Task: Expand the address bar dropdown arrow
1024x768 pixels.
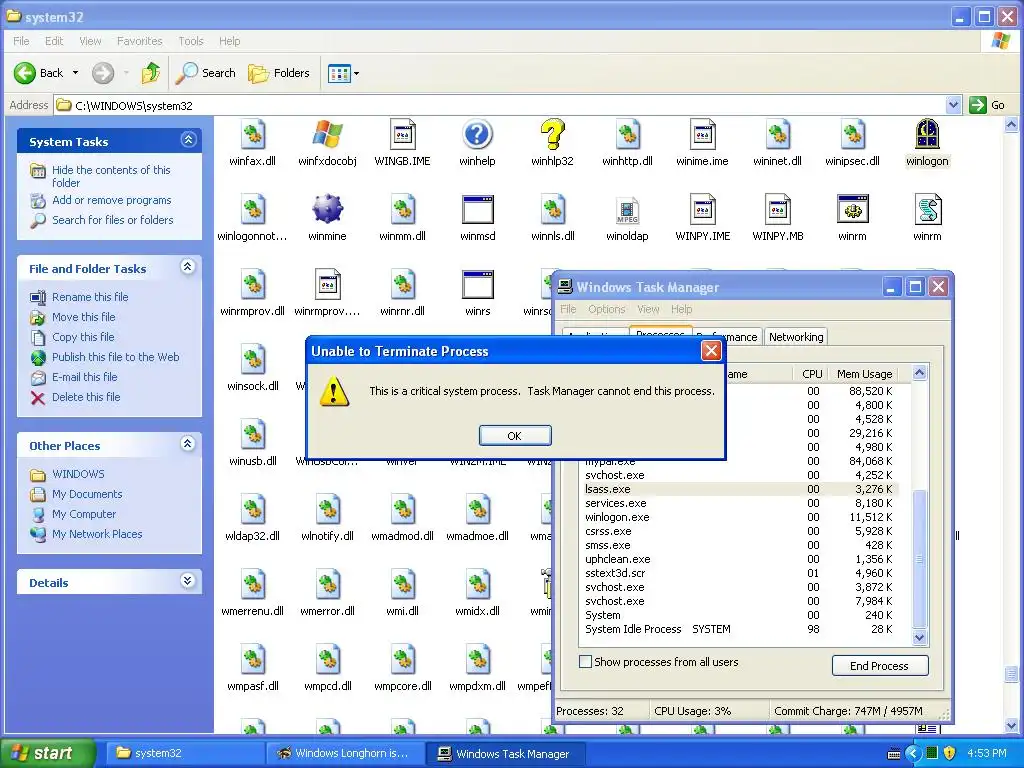Action: [x=953, y=105]
